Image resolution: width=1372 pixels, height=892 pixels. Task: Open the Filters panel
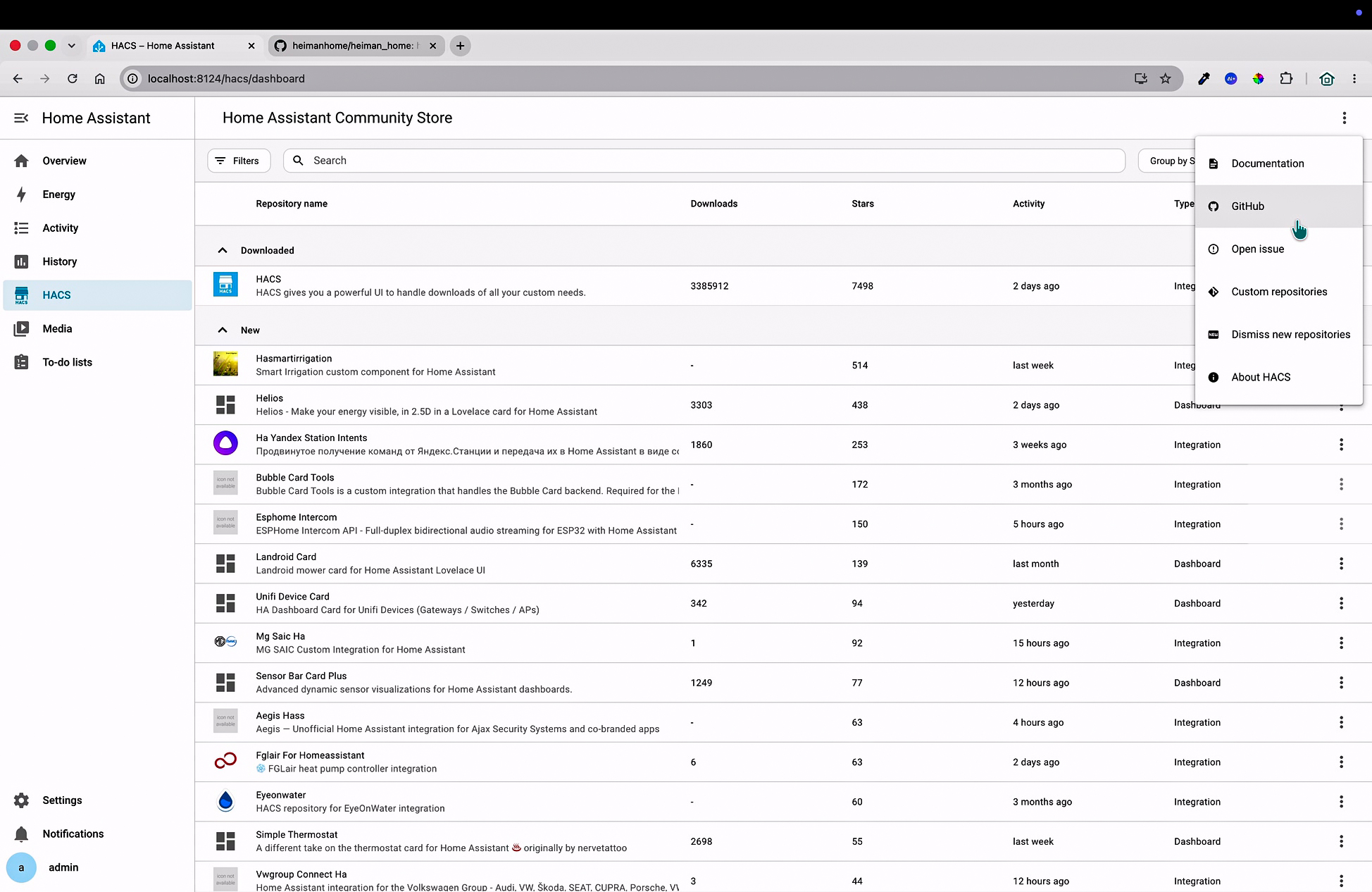tap(239, 161)
